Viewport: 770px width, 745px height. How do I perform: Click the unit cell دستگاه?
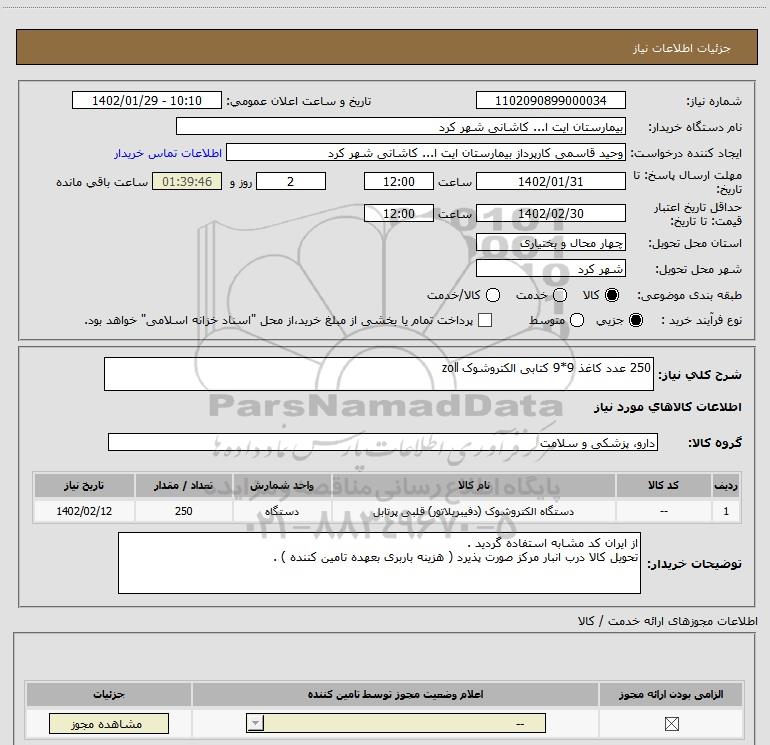(x=282, y=511)
